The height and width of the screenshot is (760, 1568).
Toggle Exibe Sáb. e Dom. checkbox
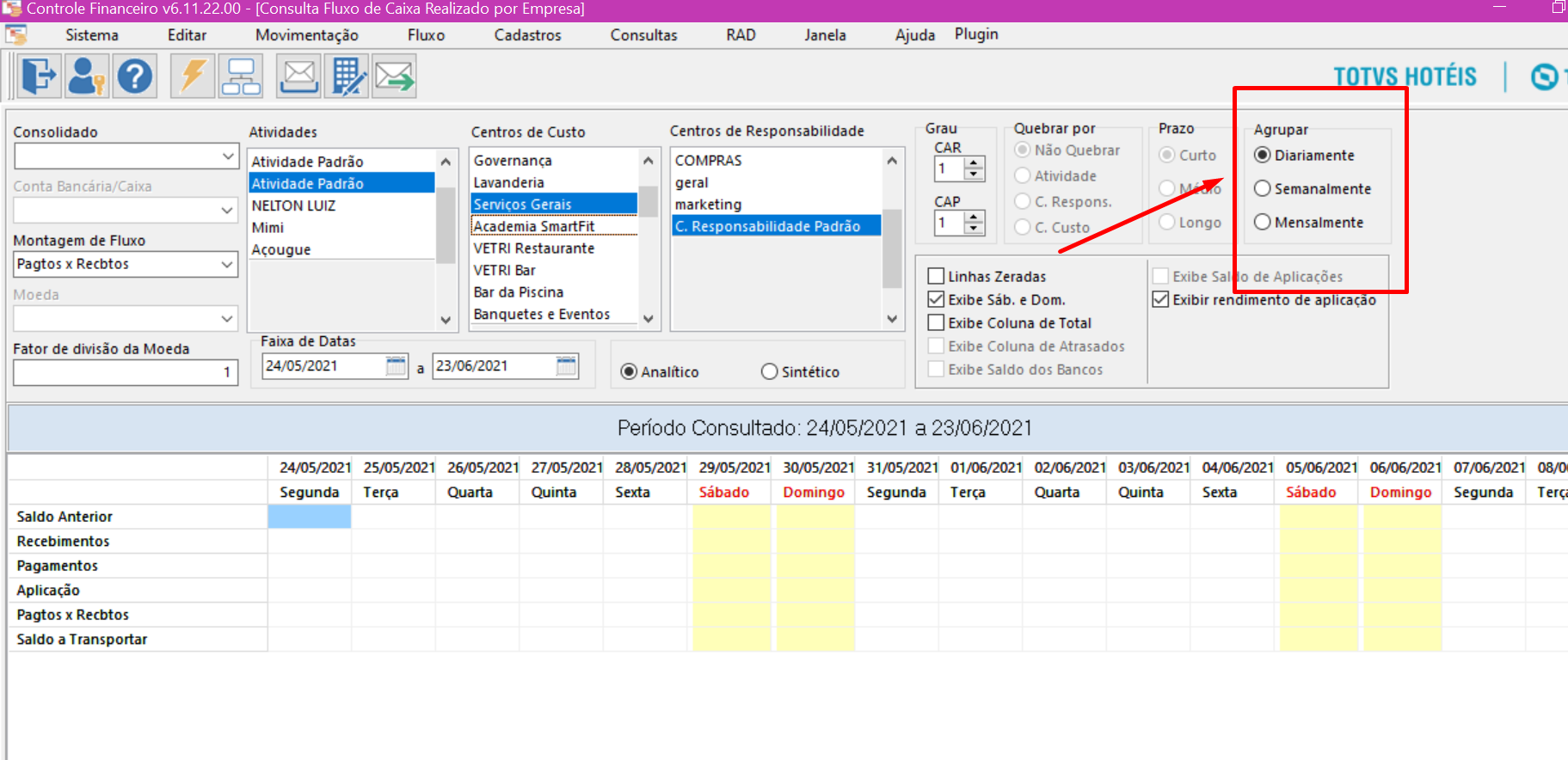997,300
